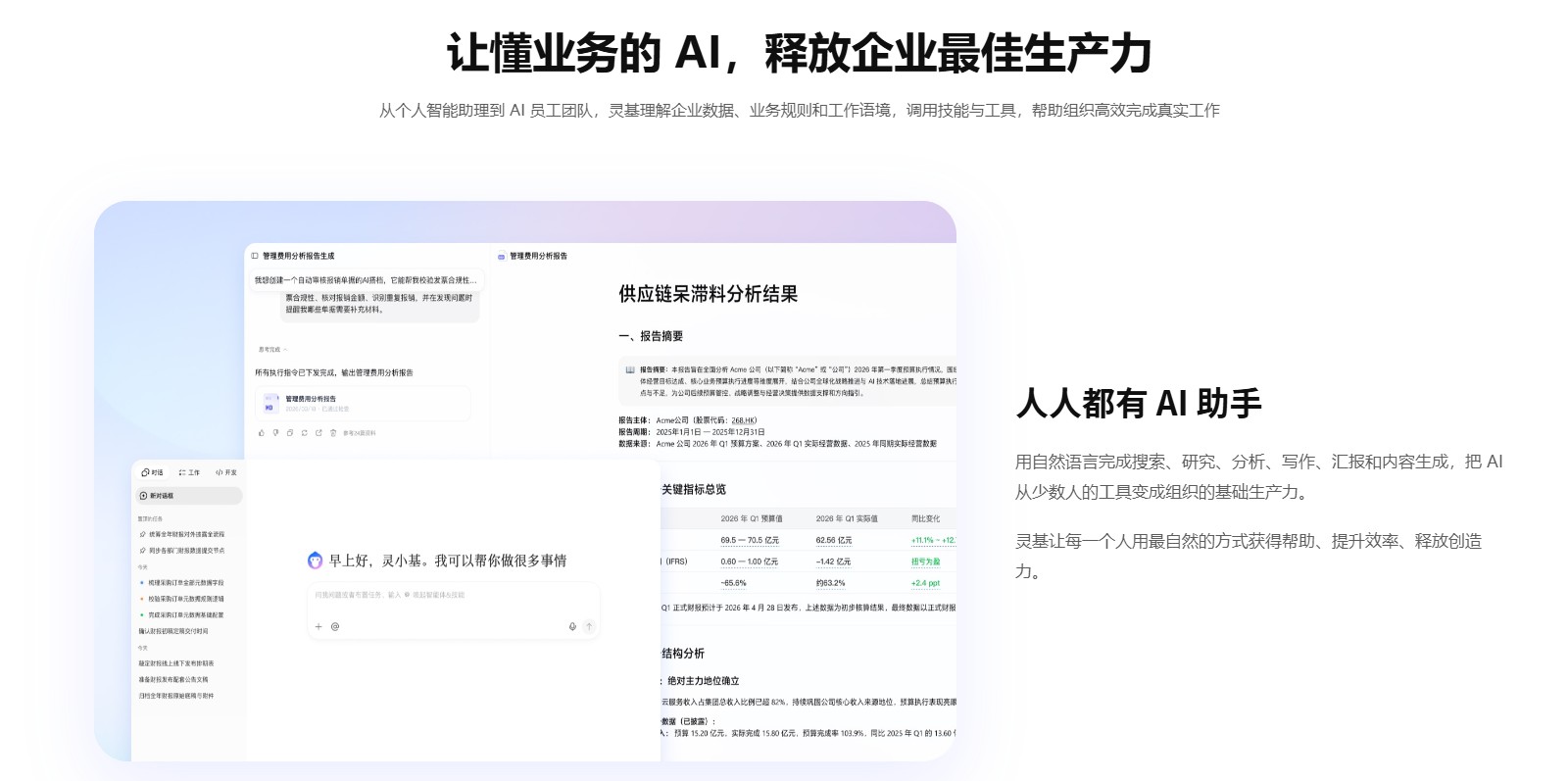The image size is (1568, 781).
Task: Open the 管理费用分析报告 document tab
Action: click(x=533, y=257)
